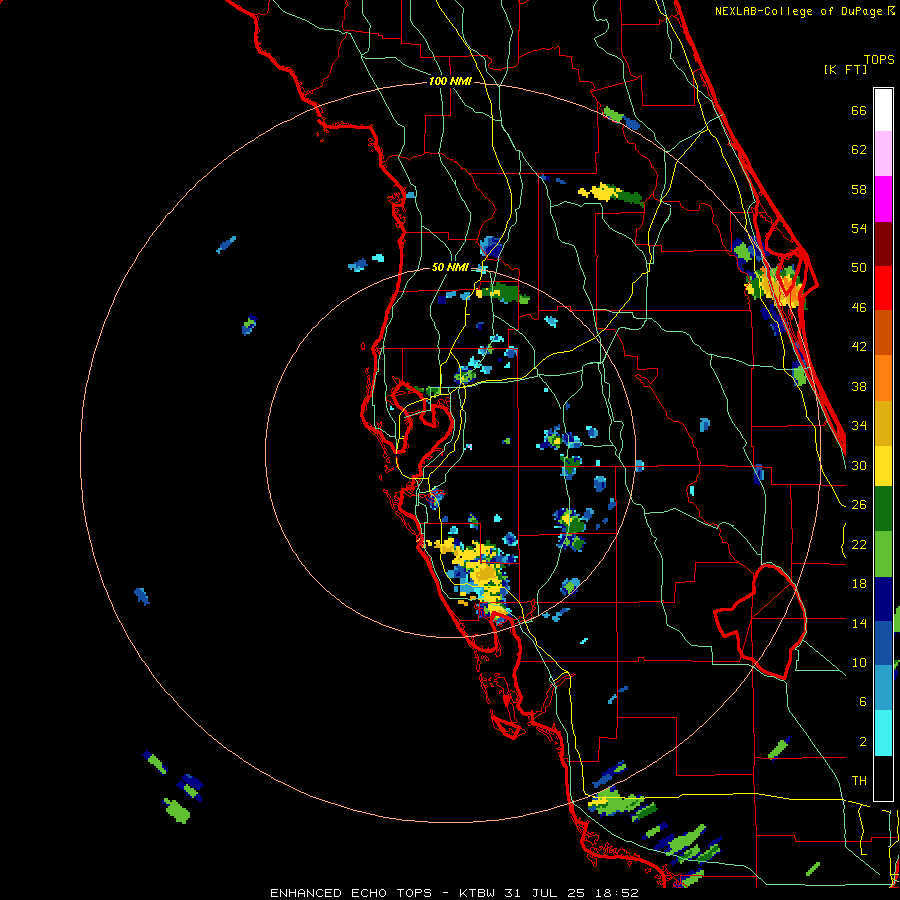This screenshot has width=900, height=900.
Task: Select the dark orange legend swatch
Action: [x=883, y=332]
